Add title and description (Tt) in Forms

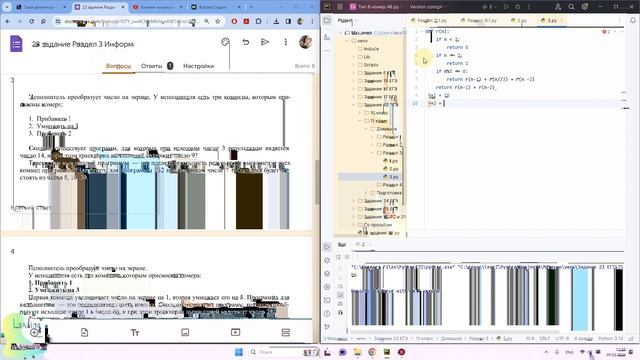[135, 332]
